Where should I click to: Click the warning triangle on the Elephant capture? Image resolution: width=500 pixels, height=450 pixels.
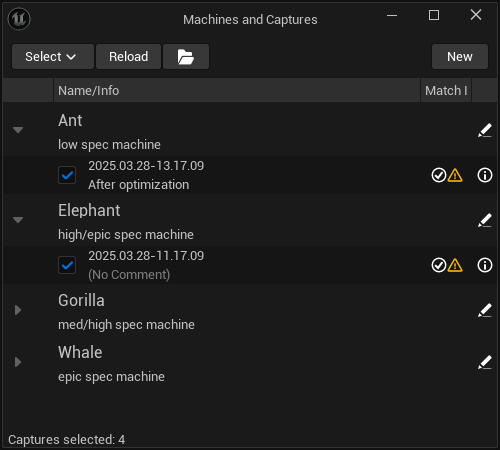[x=455, y=265]
